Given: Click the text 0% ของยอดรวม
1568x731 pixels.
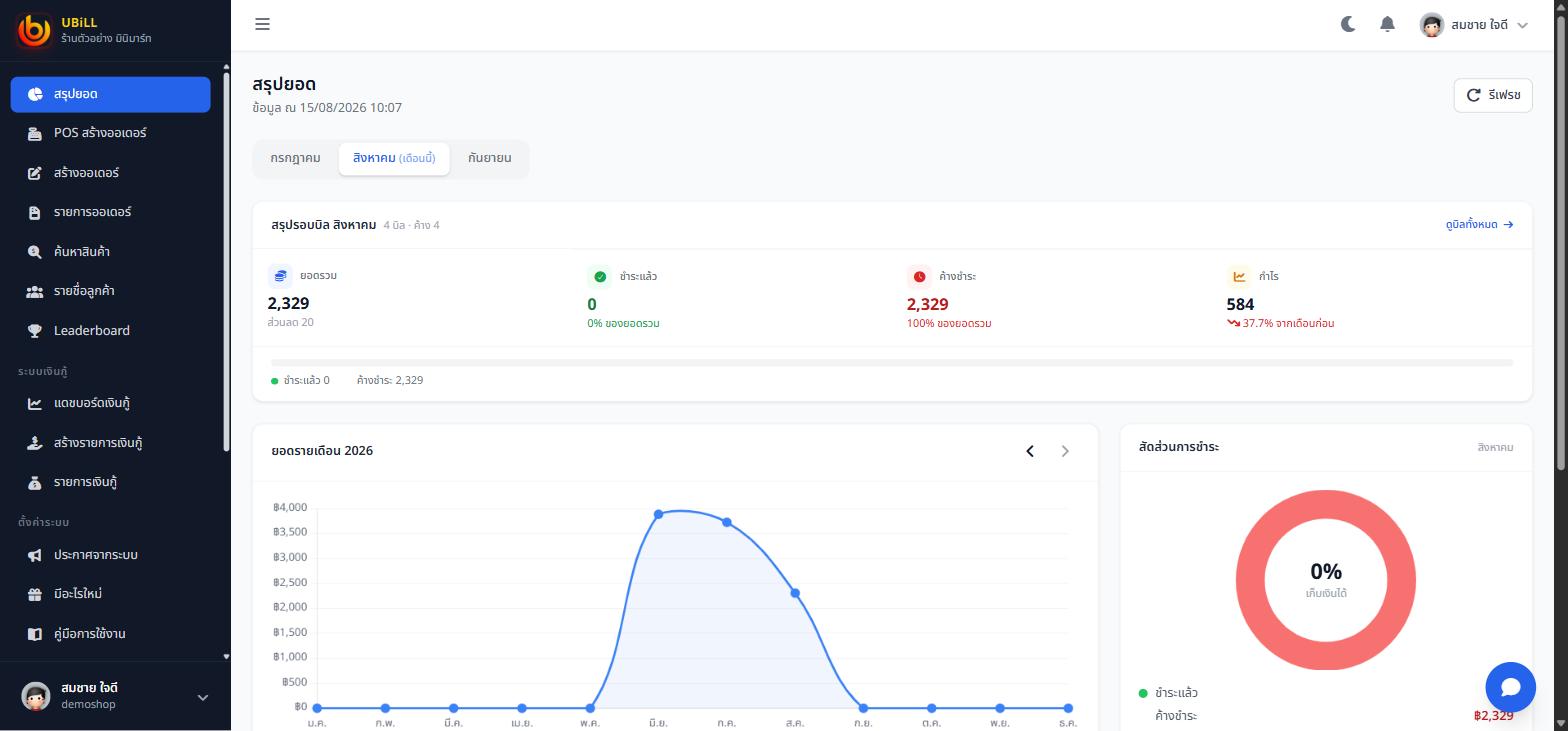Looking at the screenshot, I should coord(623,324).
